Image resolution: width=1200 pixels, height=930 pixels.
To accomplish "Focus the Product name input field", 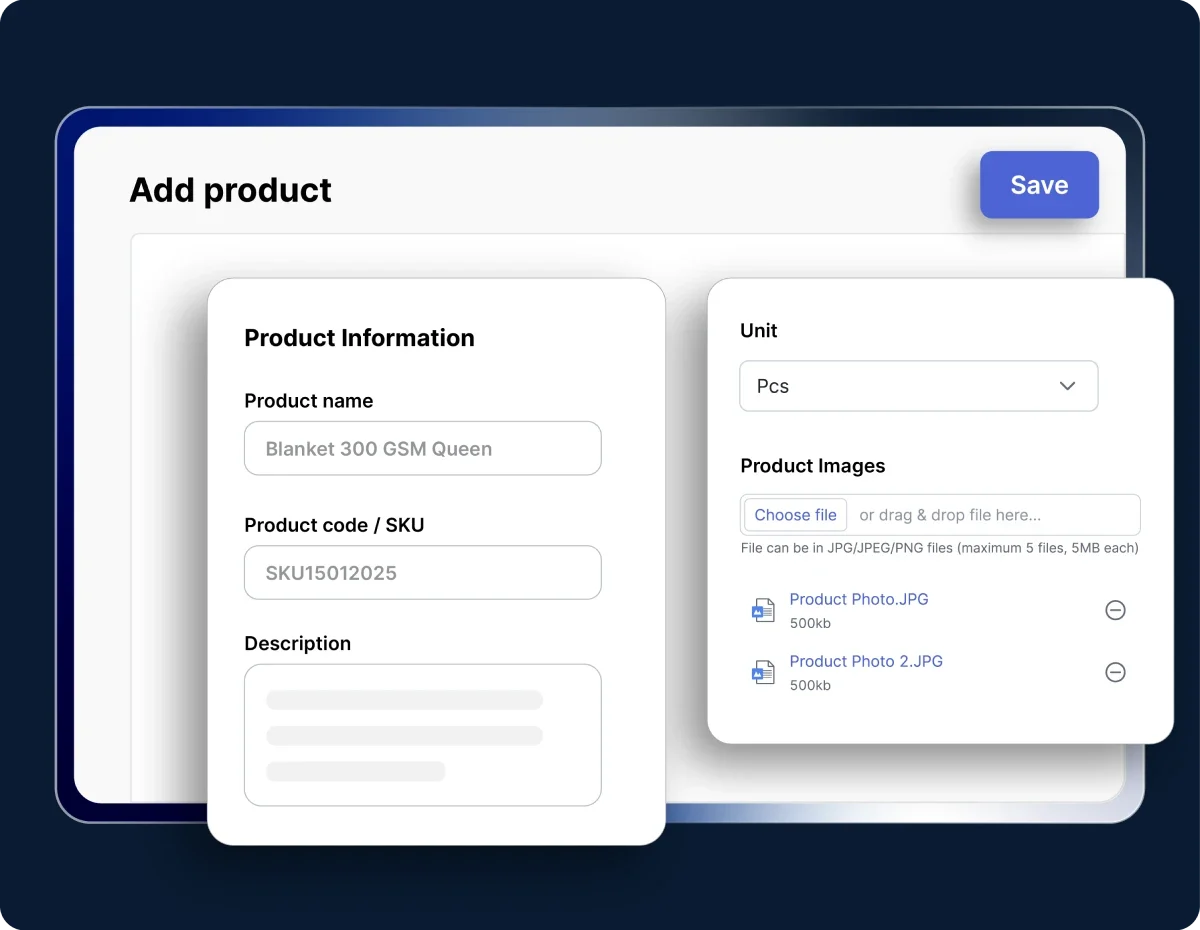I will pos(422,449).
